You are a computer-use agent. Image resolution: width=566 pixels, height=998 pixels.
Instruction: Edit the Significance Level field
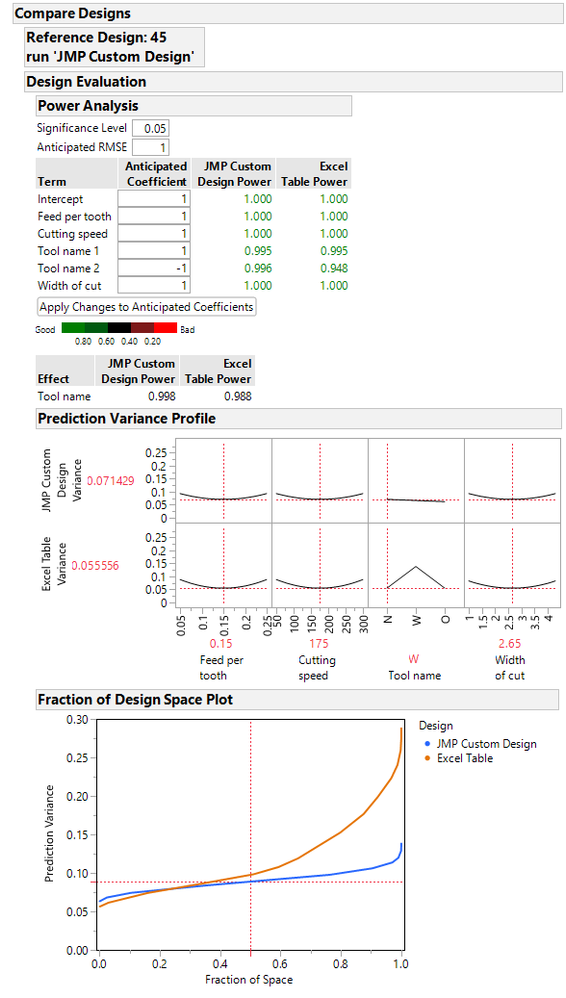(150, 128)
